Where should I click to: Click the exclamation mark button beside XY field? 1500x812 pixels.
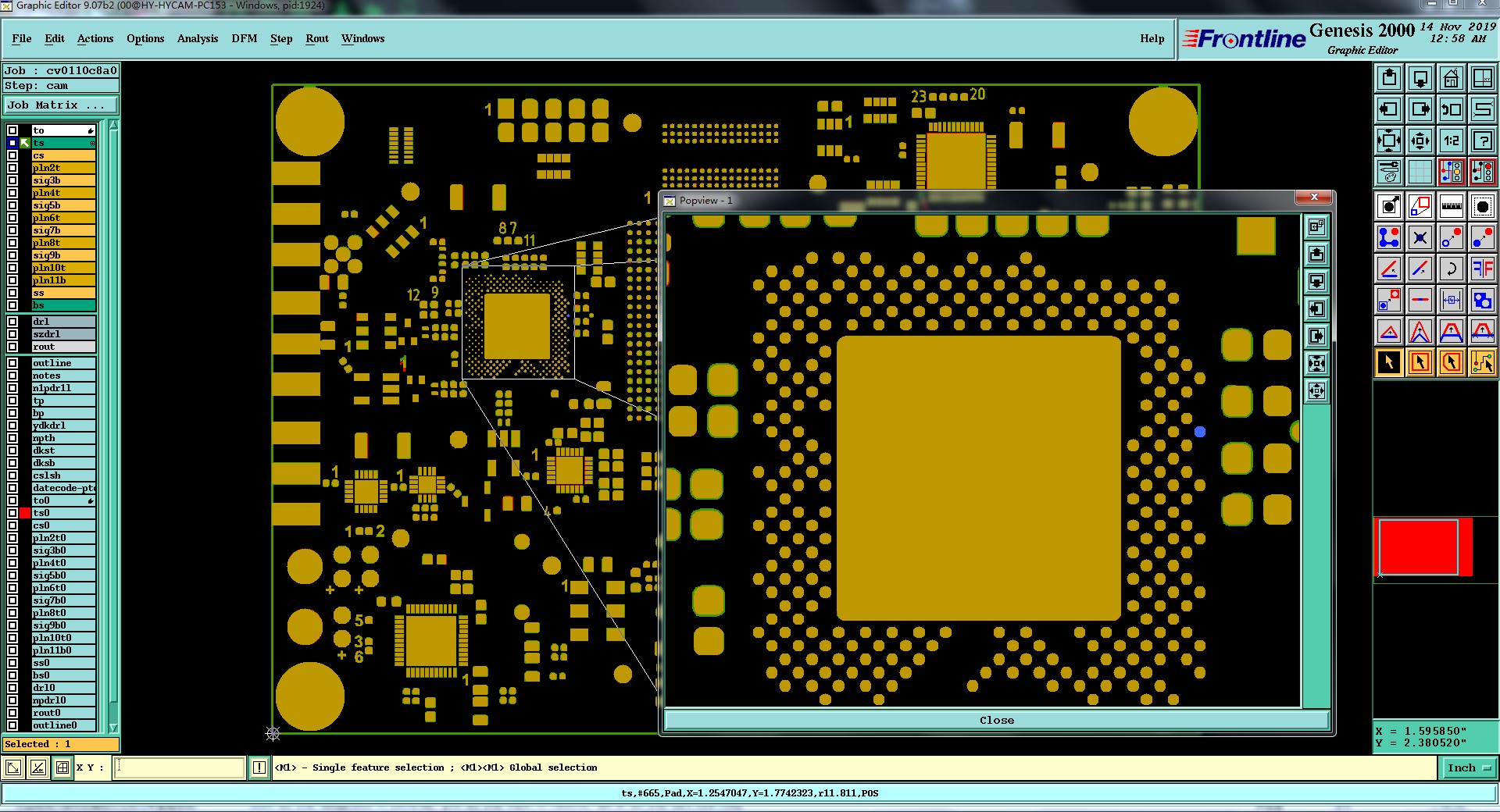(x=259, y=767)
